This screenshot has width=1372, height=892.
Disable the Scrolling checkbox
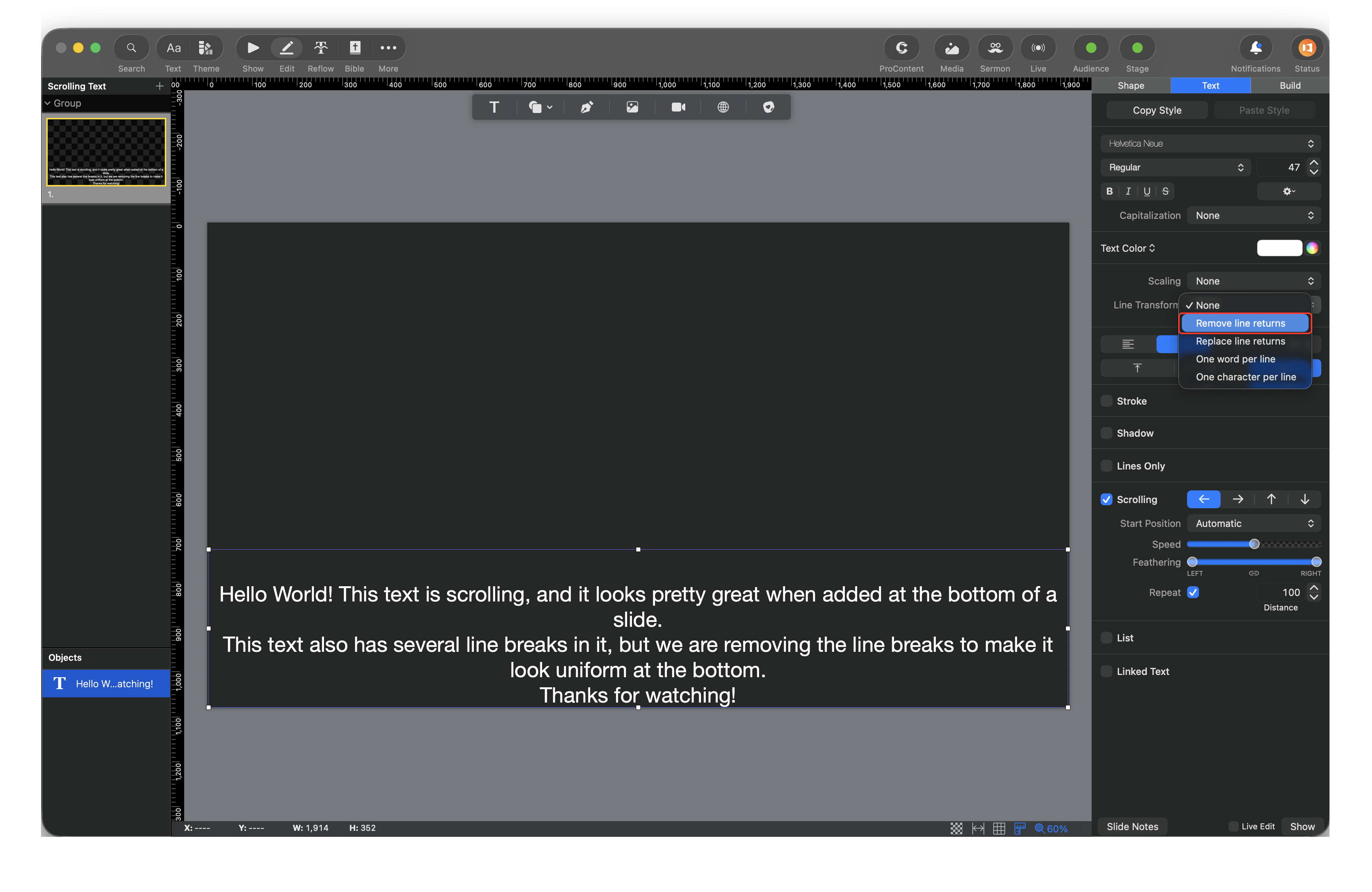click(1106, 499)
